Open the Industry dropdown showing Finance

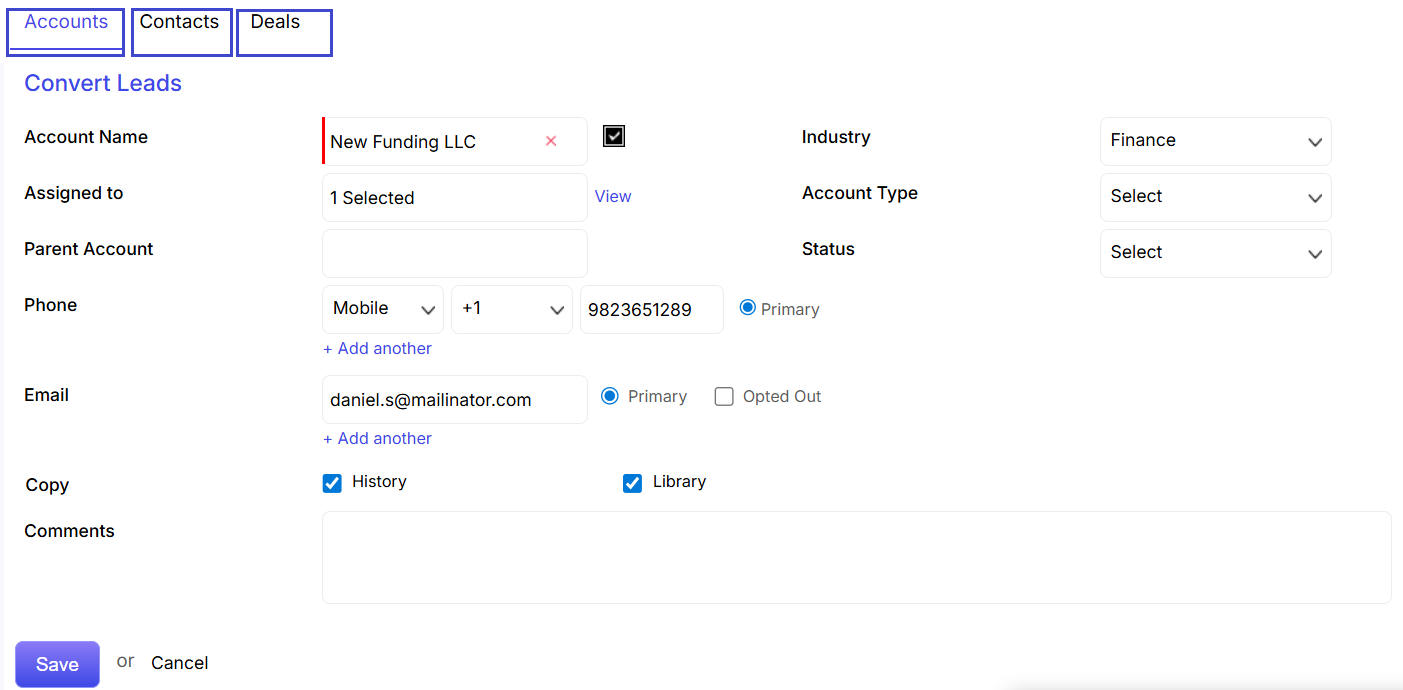pyautogui.click(x=1215, y=141)
